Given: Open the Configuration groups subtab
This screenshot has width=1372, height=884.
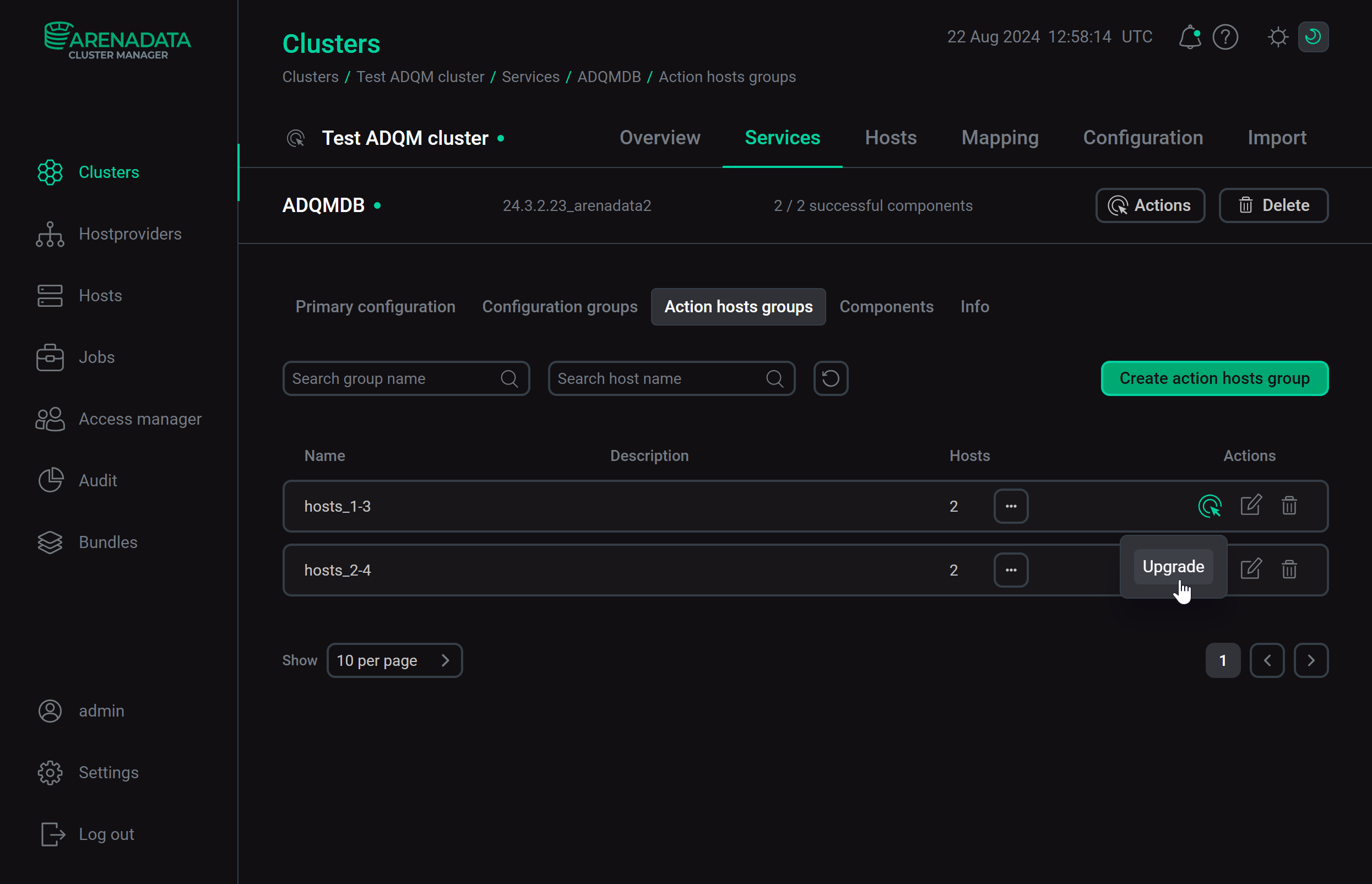Looking at the screenshot, I should pos(560,307).
